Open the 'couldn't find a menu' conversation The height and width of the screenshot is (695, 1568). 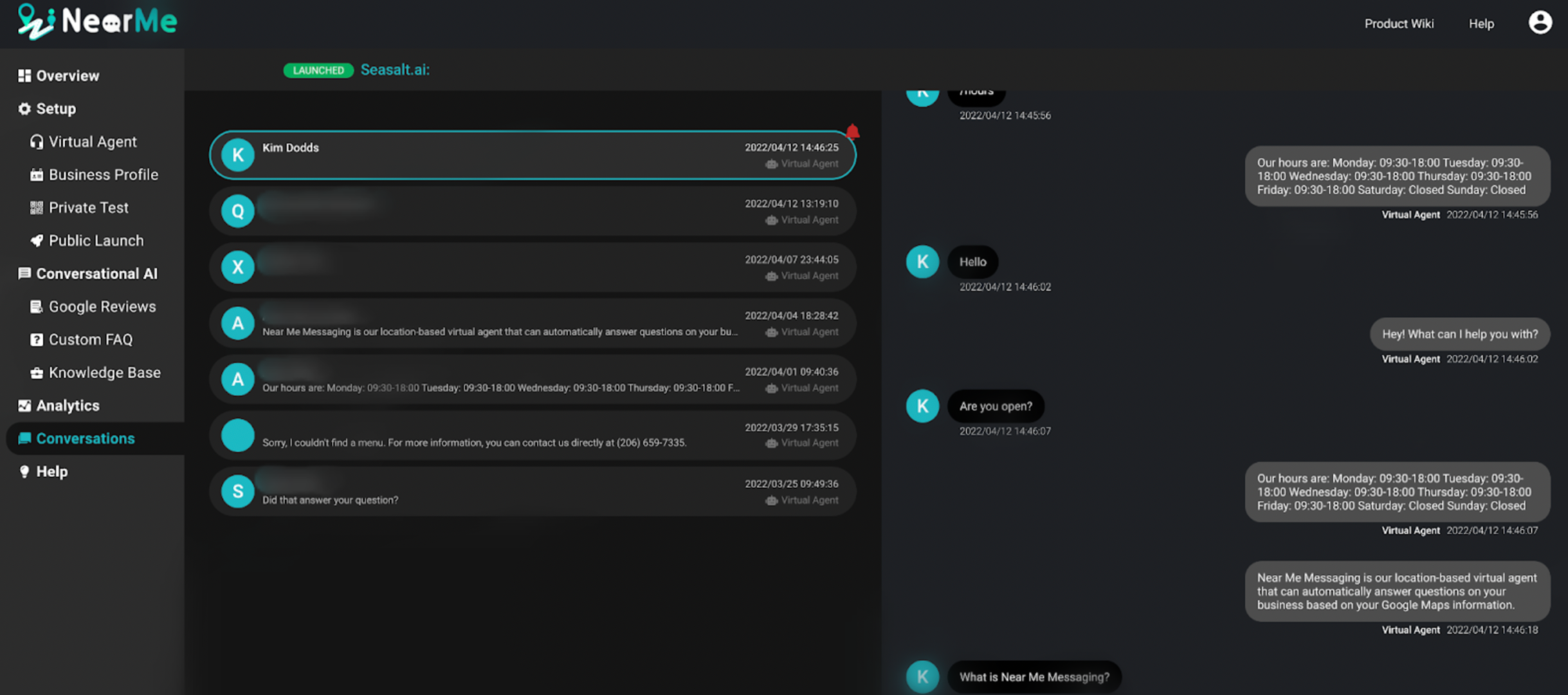[x=533, y=435]
